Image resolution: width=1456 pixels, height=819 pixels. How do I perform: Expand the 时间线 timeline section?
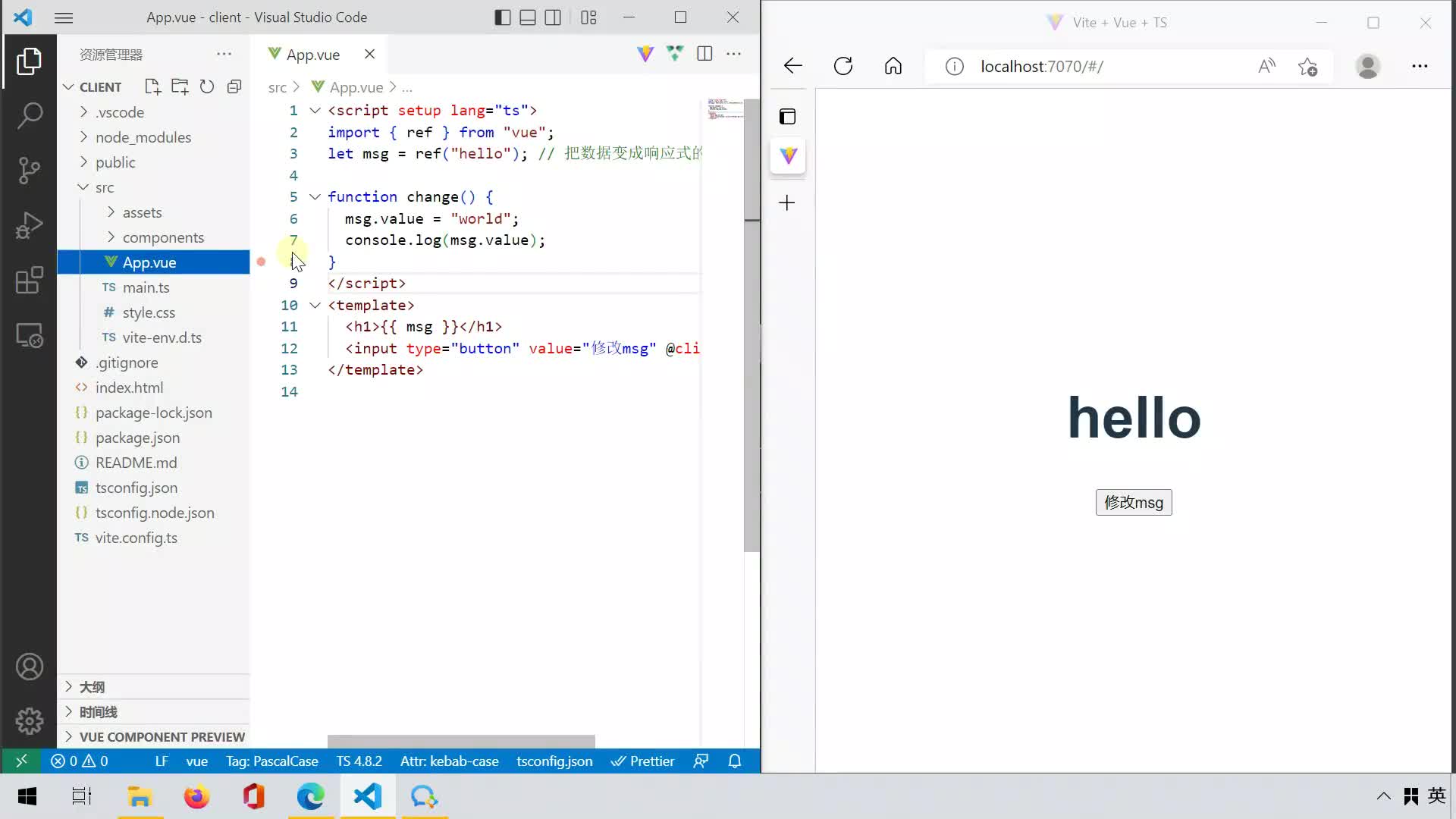(153, 712)
